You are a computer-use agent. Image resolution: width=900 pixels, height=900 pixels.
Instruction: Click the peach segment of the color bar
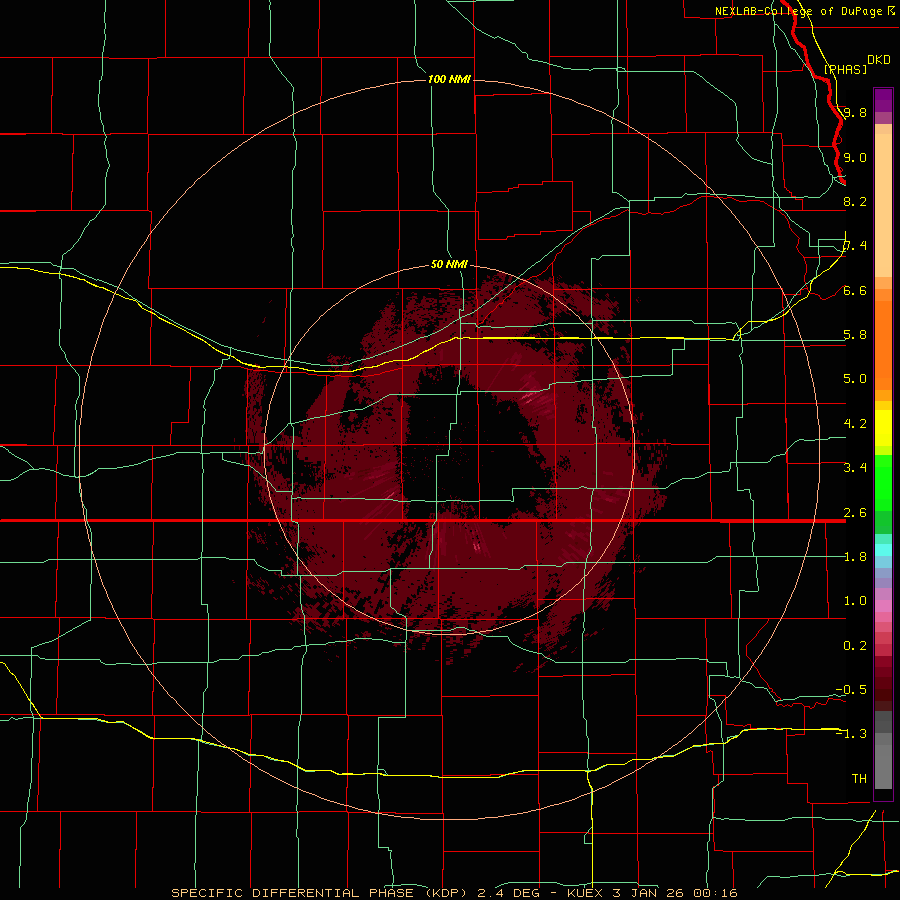(x=883, y=201)
